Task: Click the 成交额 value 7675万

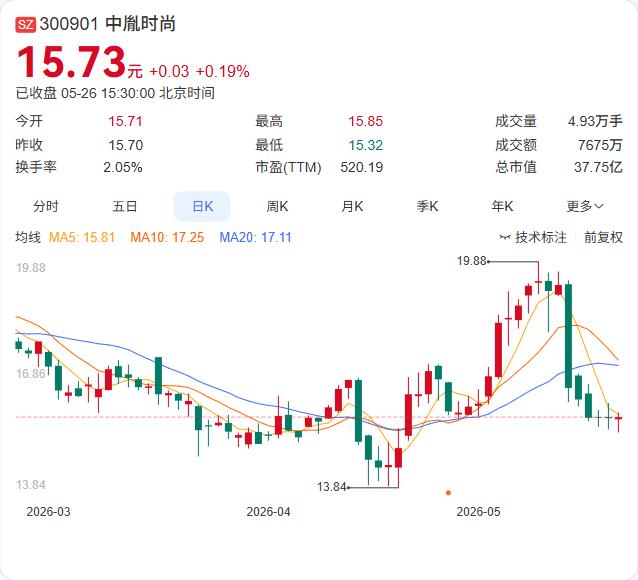Action: tap(600, 145)
